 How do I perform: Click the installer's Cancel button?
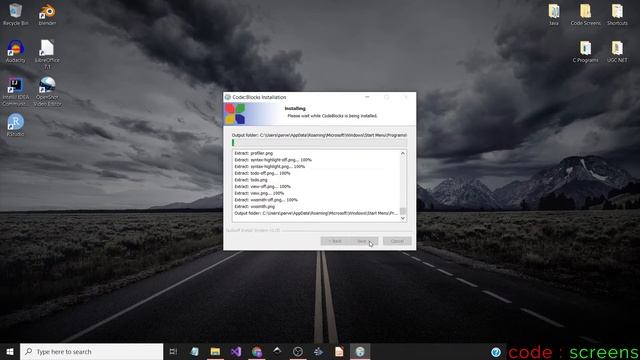click(397, 241)
